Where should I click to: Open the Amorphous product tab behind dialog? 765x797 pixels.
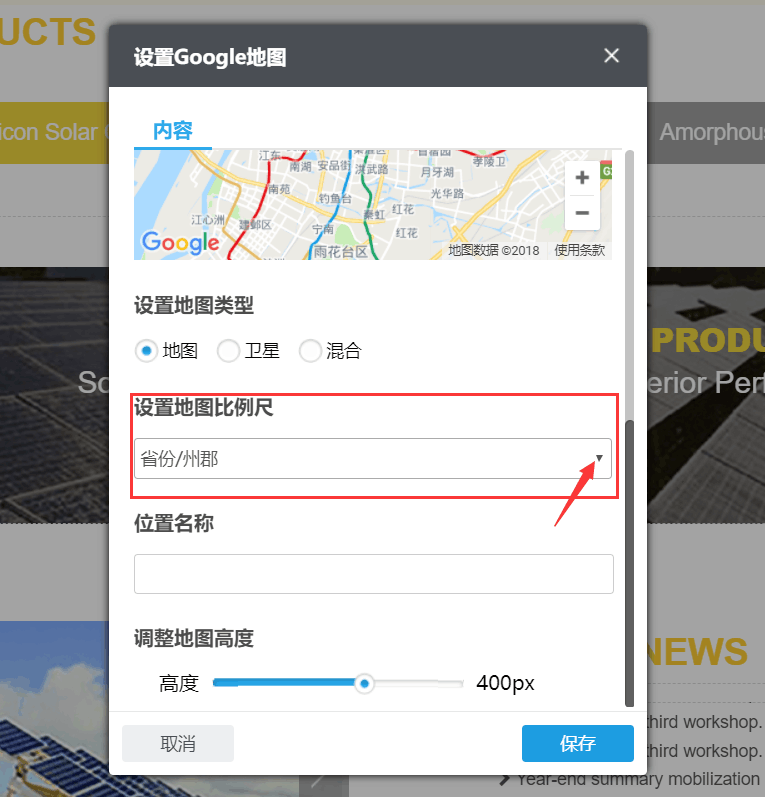pos(711,132)
